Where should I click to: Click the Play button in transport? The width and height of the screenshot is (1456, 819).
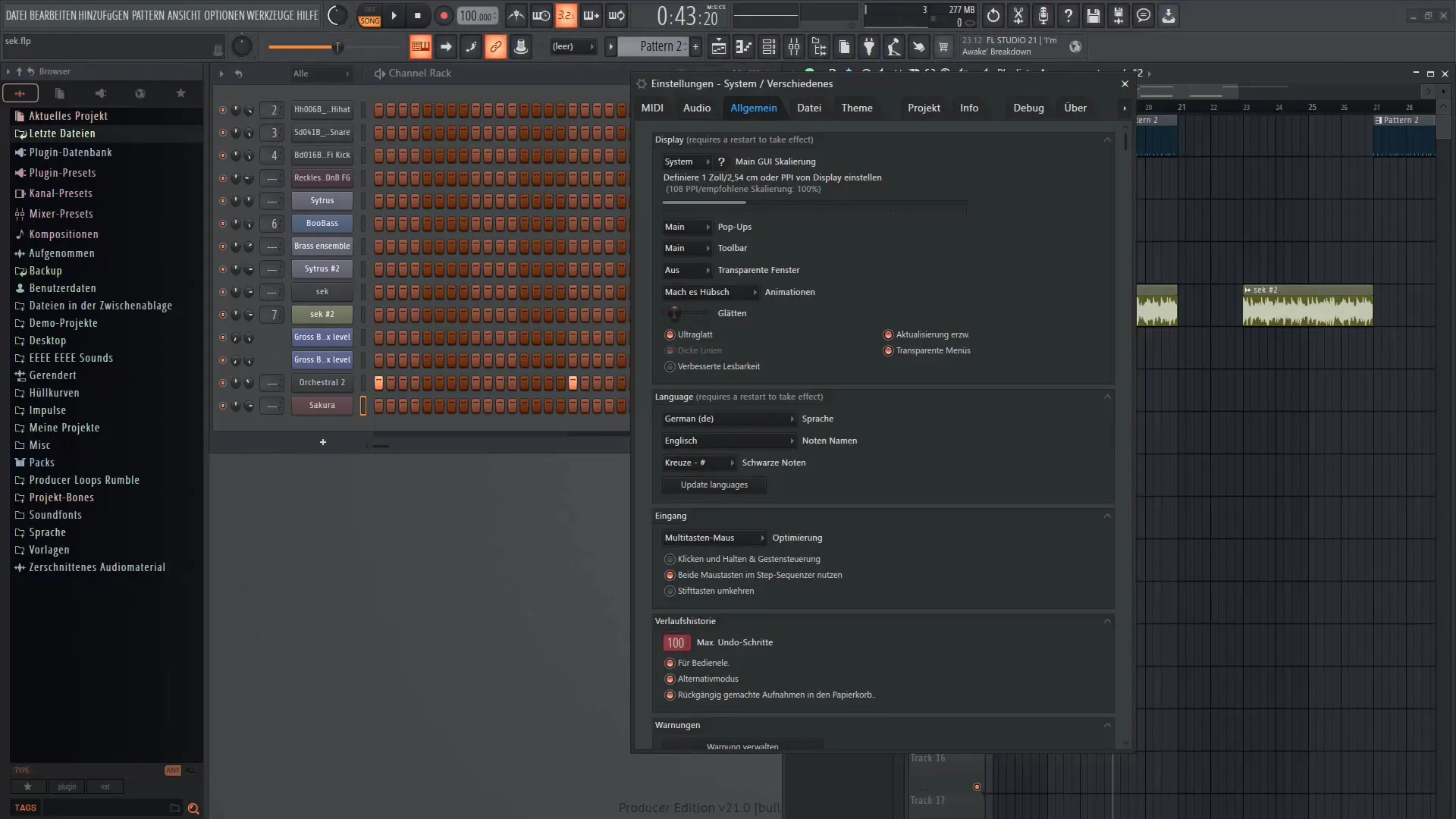click(x=394, y=15)
